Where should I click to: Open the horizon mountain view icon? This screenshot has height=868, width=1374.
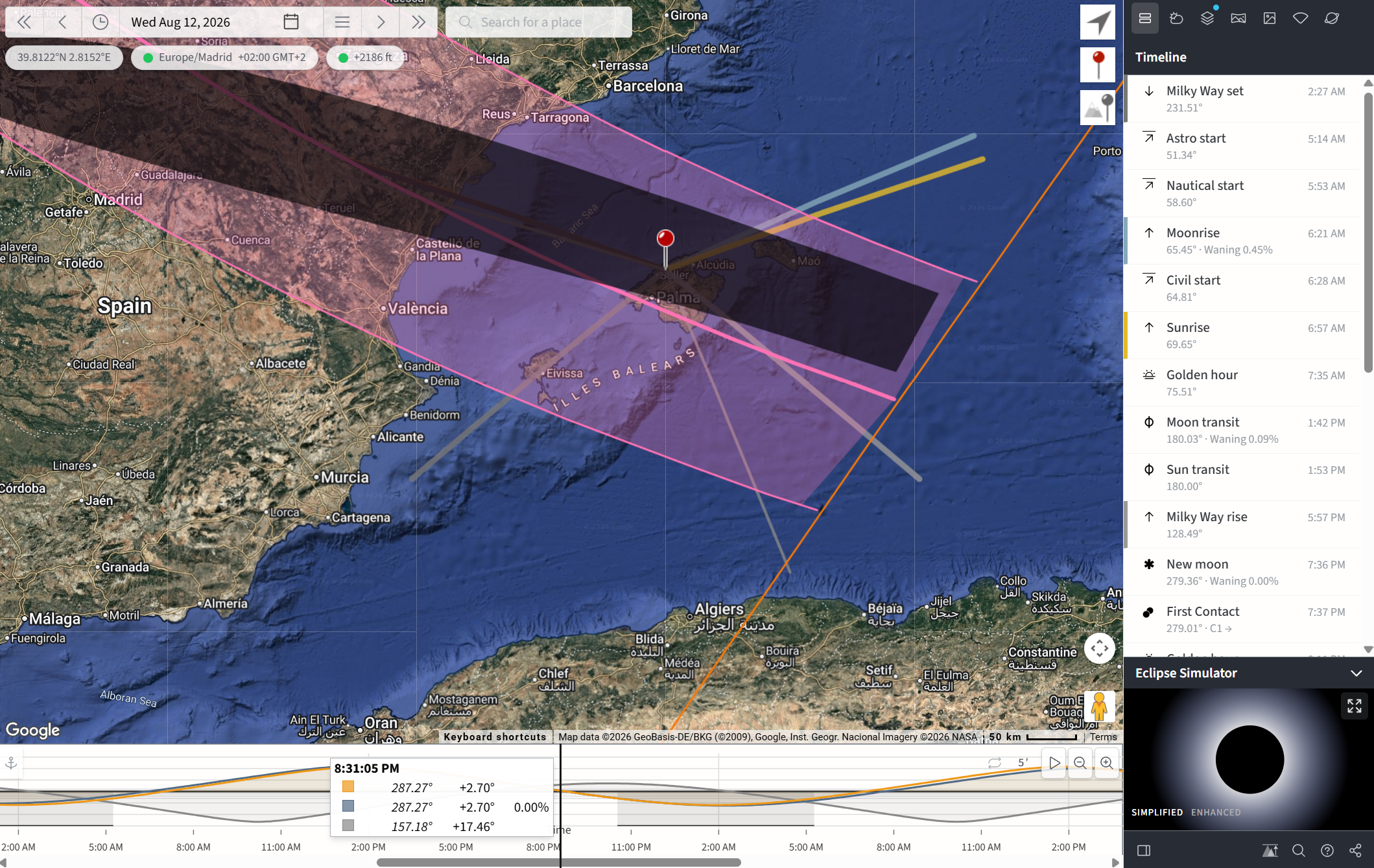click(1270, 850)
